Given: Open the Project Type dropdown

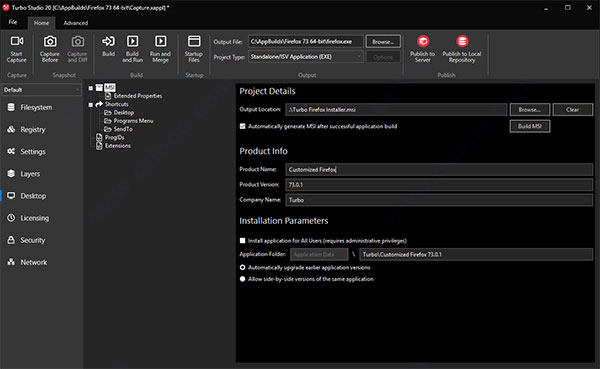Looking at the screenshot, I should [x=306, y=57].
